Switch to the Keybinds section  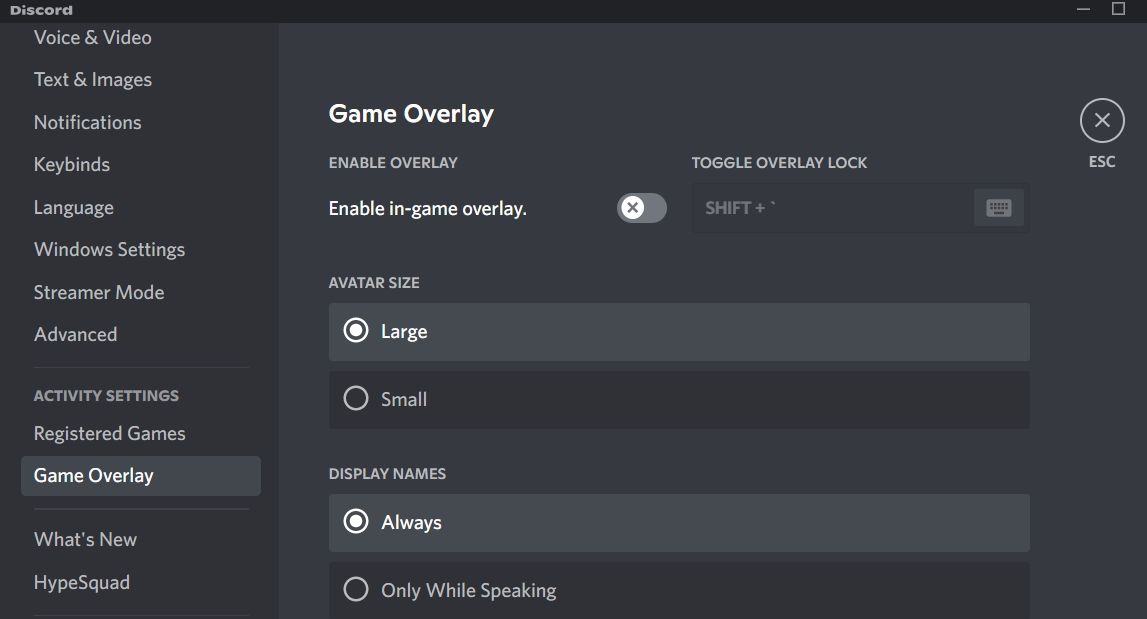pyautogui.click(x=71, y=163)
